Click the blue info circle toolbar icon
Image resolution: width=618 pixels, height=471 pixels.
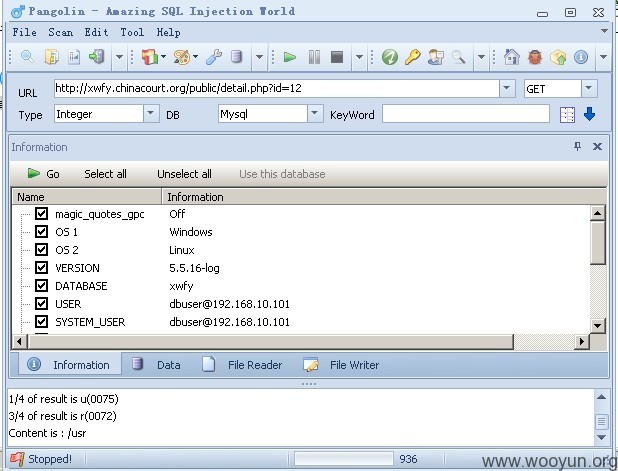coord(581,57)
